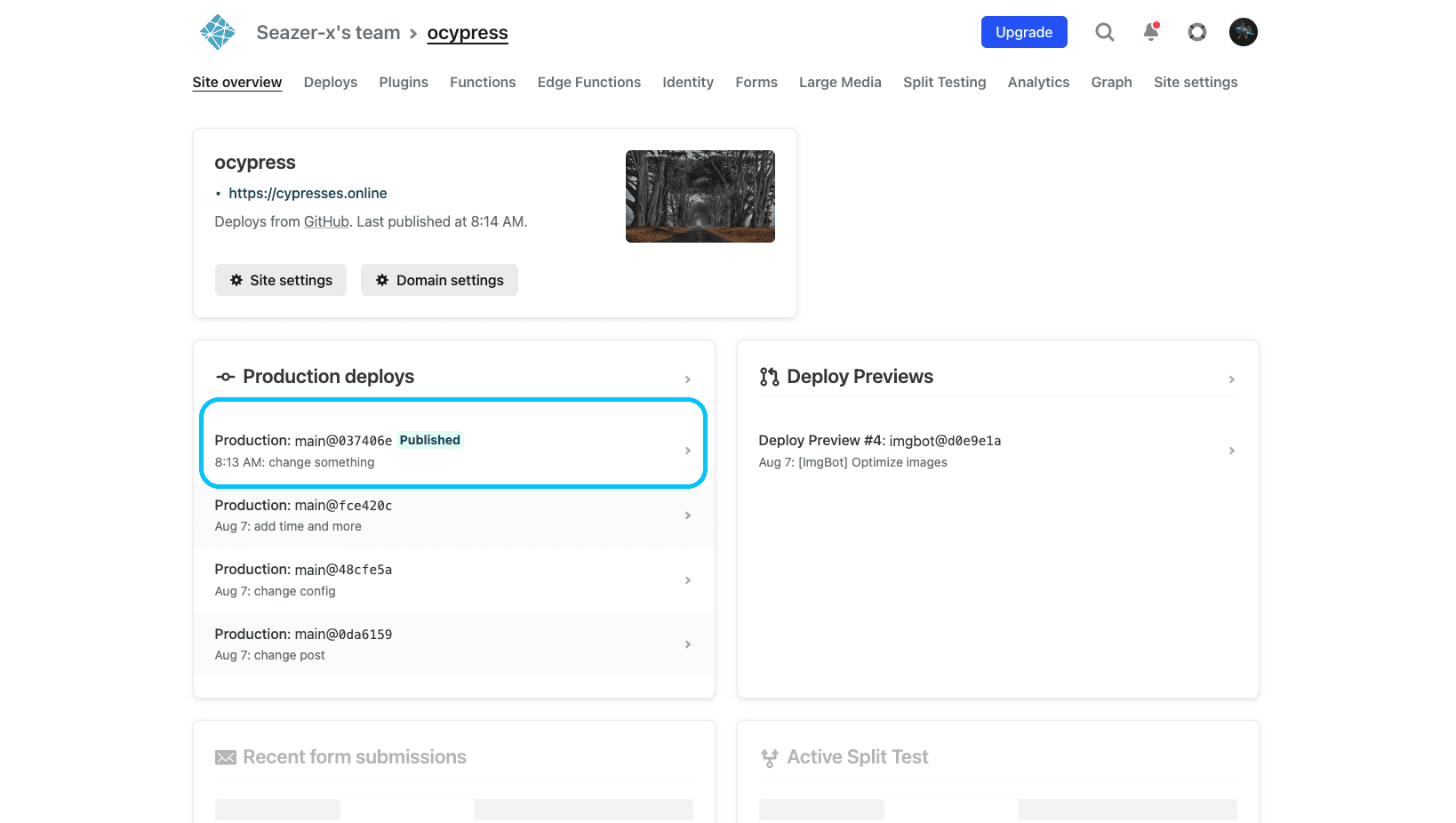Open the search magnifier icon
This screenshot has height=823, width=1456.
pyautogui.click(x=1105, y=32)
